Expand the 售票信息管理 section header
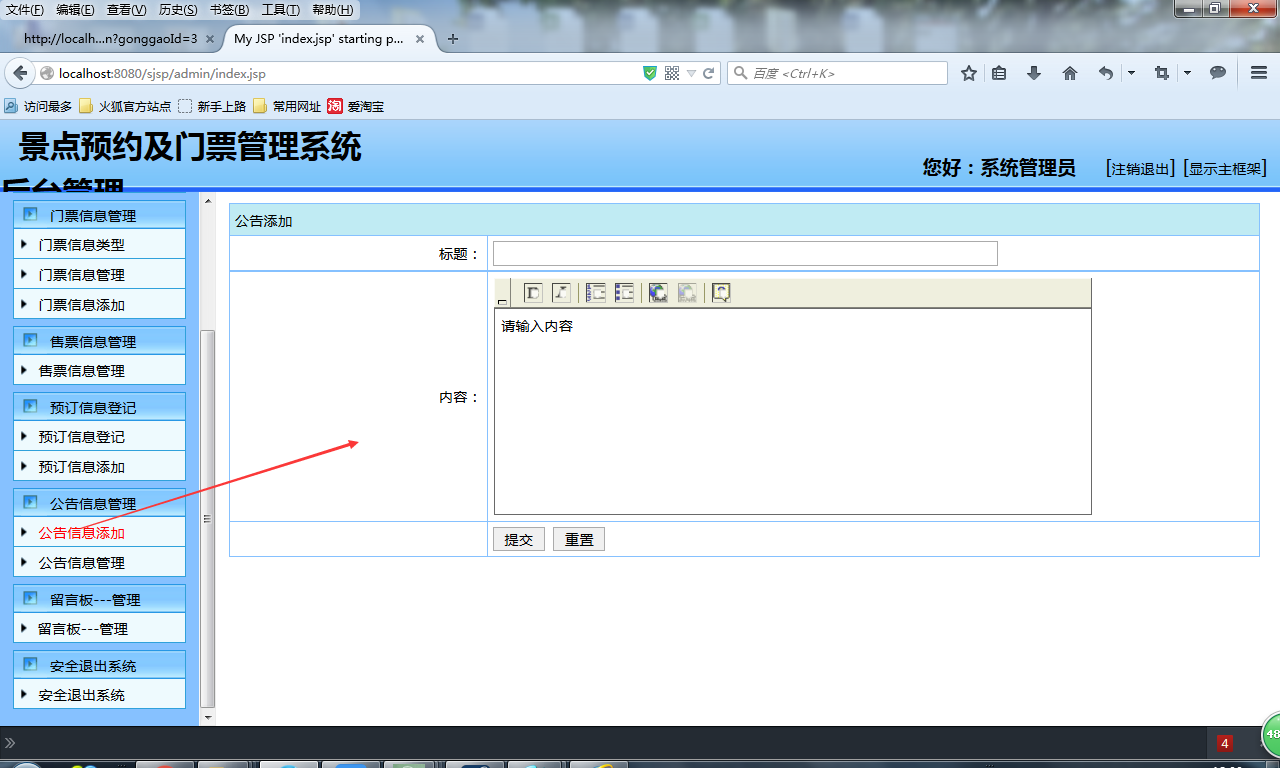 [x=100, y=341]
